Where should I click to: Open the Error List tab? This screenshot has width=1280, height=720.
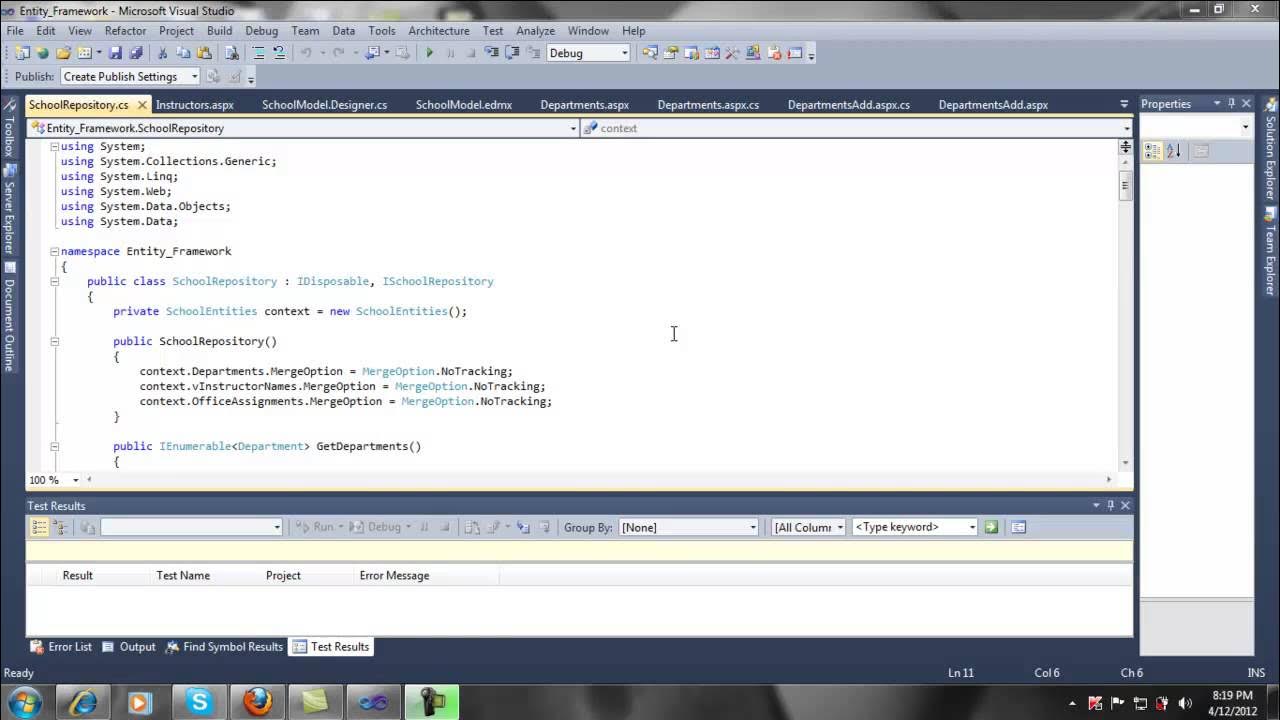tap(61, 646)
